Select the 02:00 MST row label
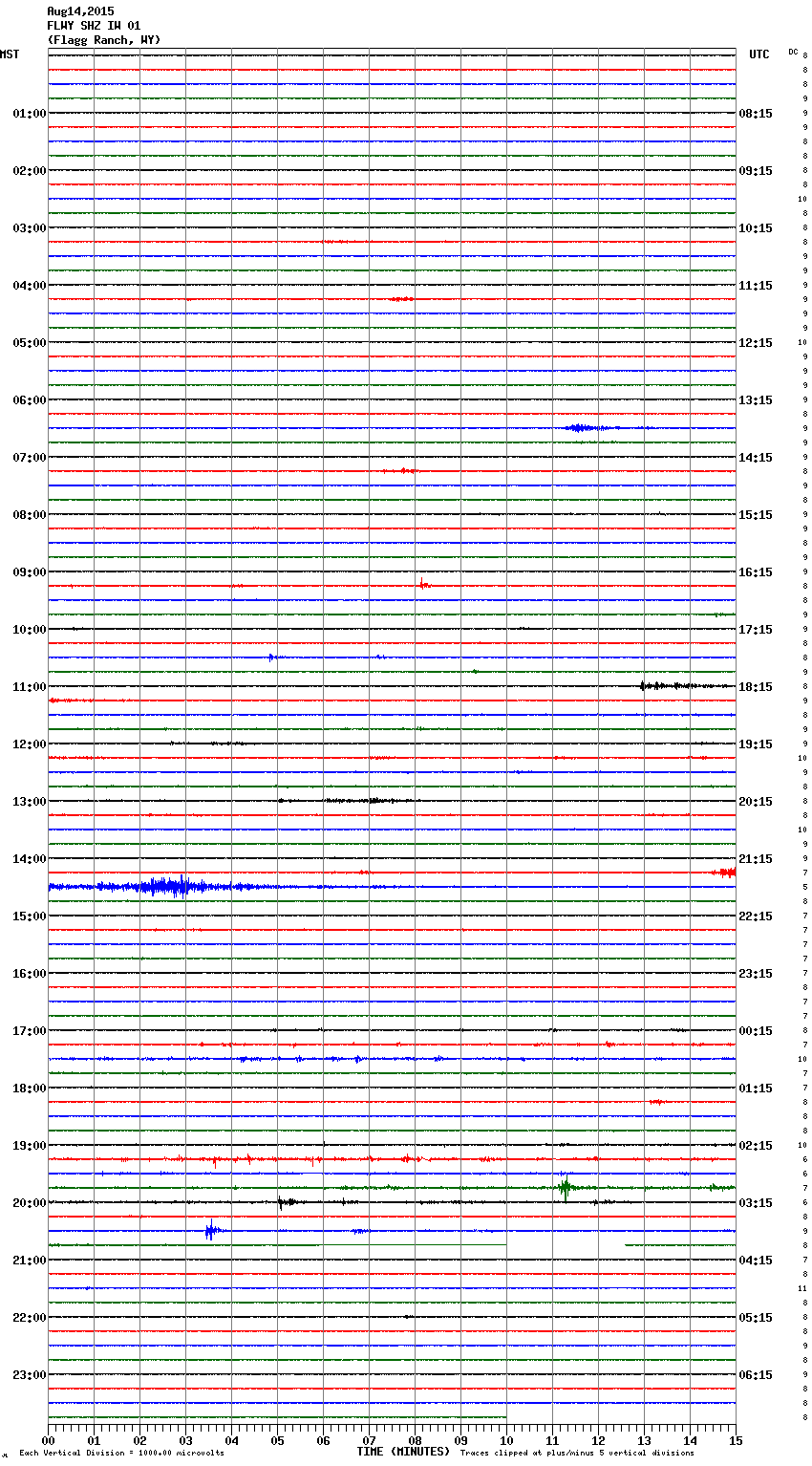812x1466 pixels. (30, 171)
